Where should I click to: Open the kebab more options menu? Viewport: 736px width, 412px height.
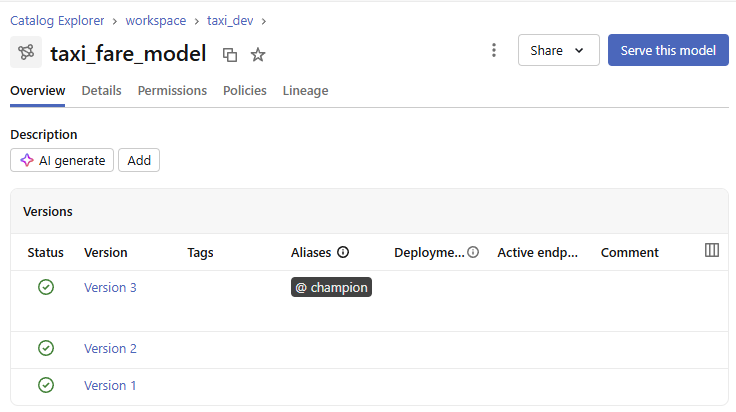(493, 50)
